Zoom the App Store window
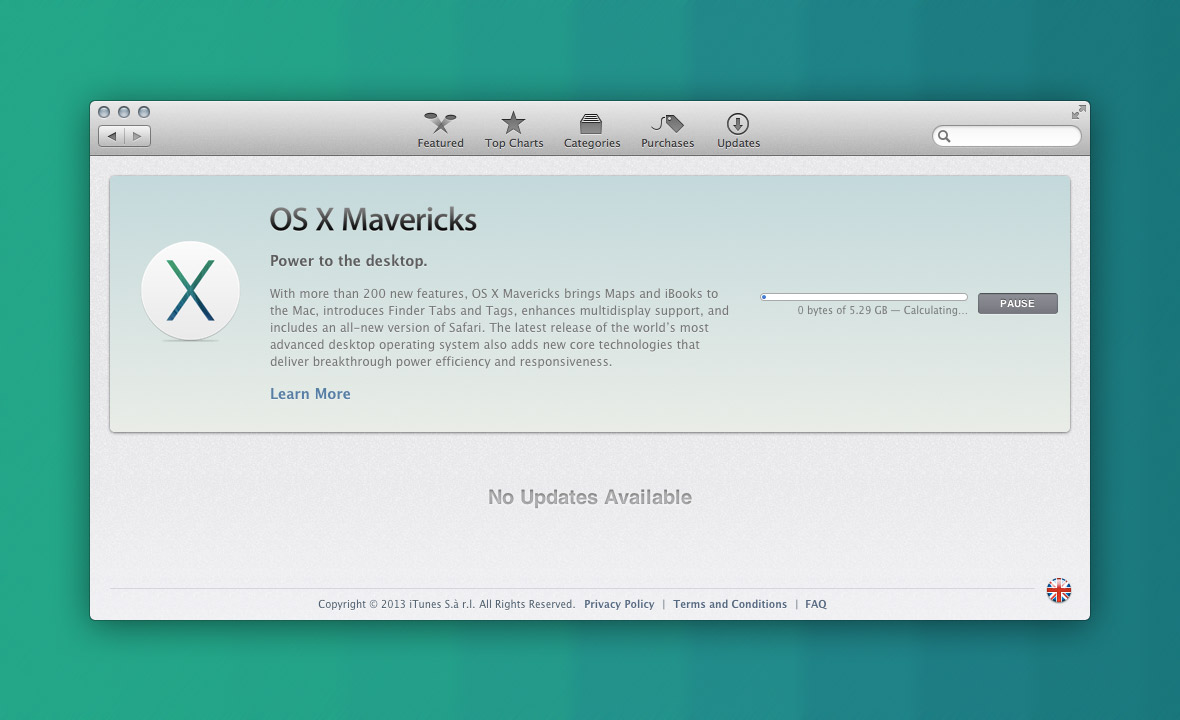 pos(144,112)
